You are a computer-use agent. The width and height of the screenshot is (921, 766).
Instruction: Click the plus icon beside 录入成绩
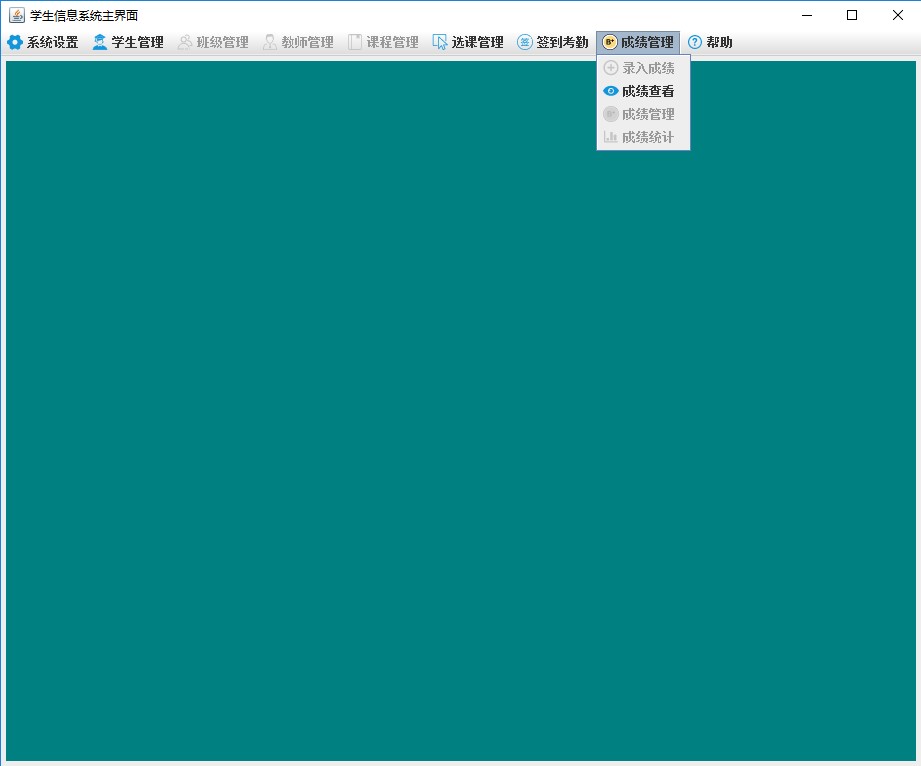tap(611, 68)
